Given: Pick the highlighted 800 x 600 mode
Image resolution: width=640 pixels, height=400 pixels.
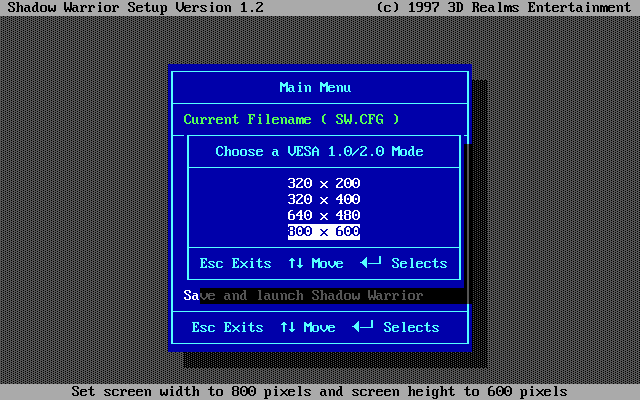Looking at the screenshot, I should click(324, 231).
